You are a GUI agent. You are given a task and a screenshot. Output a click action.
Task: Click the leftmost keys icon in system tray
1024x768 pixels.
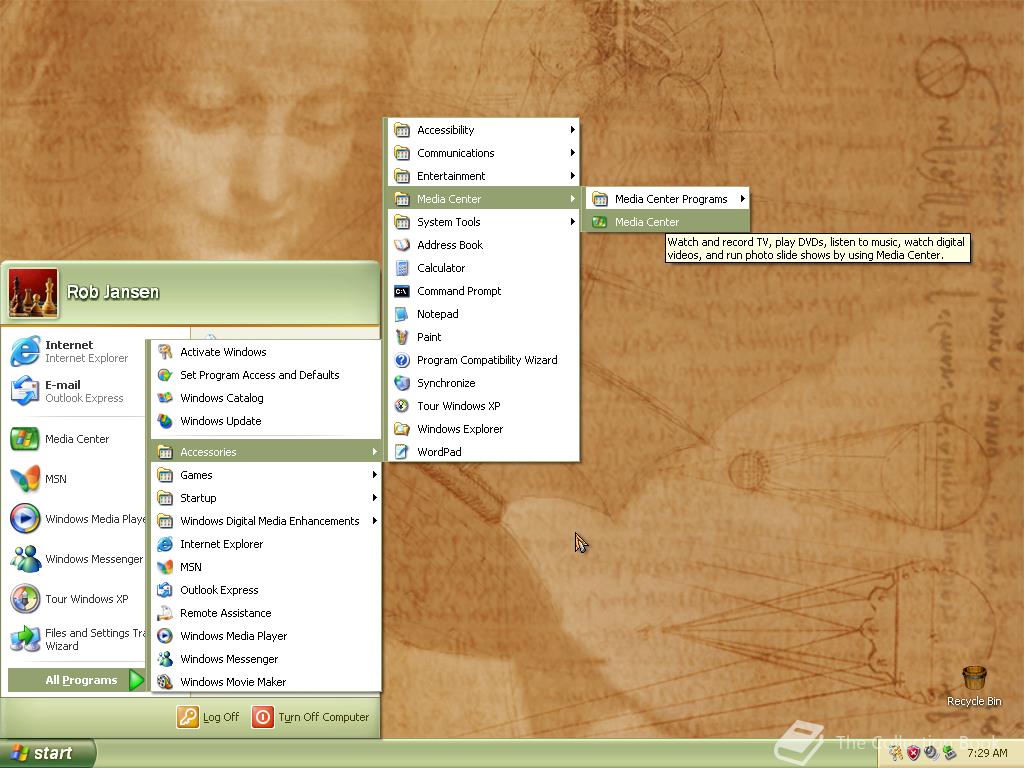pos(895,754)
